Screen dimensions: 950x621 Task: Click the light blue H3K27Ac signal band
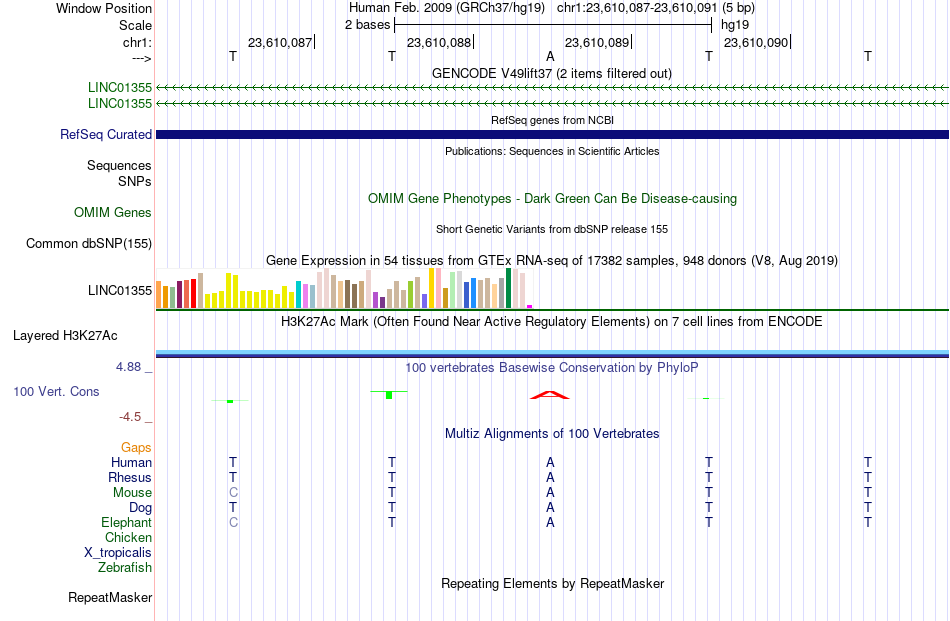coord(552,353)
